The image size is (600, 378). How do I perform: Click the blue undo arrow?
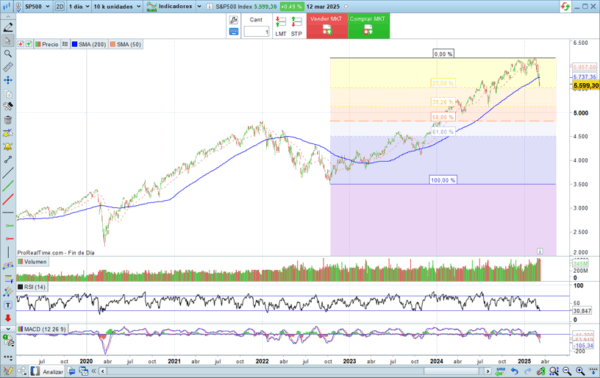pos(514,371)
